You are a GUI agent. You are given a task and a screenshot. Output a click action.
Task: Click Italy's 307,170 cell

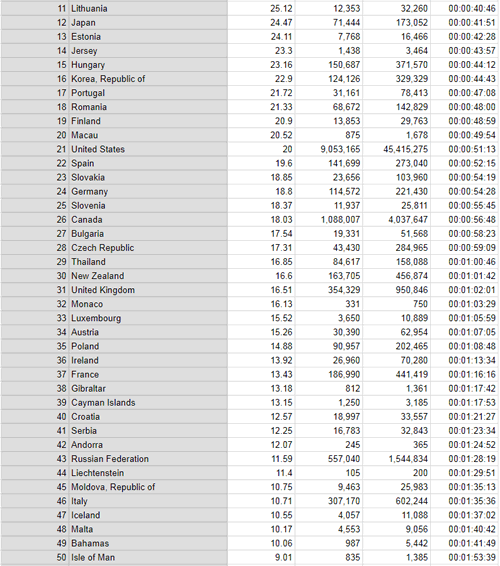click(329, 501)
